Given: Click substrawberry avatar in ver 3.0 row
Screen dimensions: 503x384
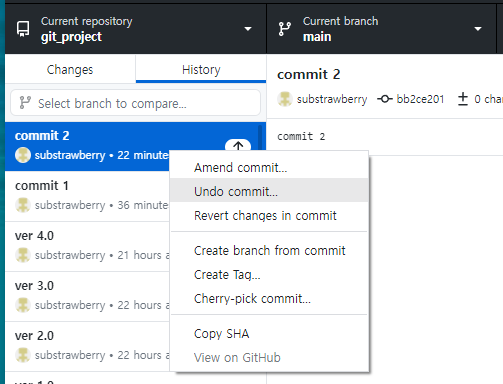Looking at the screenshot, I should pyautogui.click(x=23, y=305).
